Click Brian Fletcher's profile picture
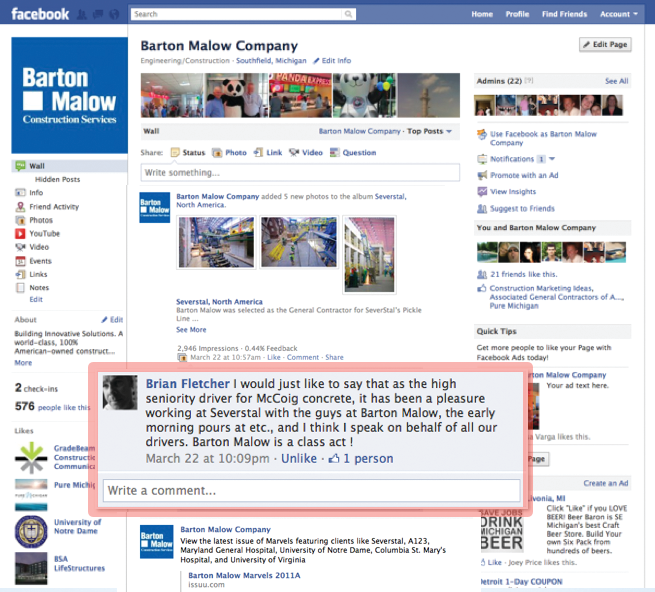 point(120,392)
